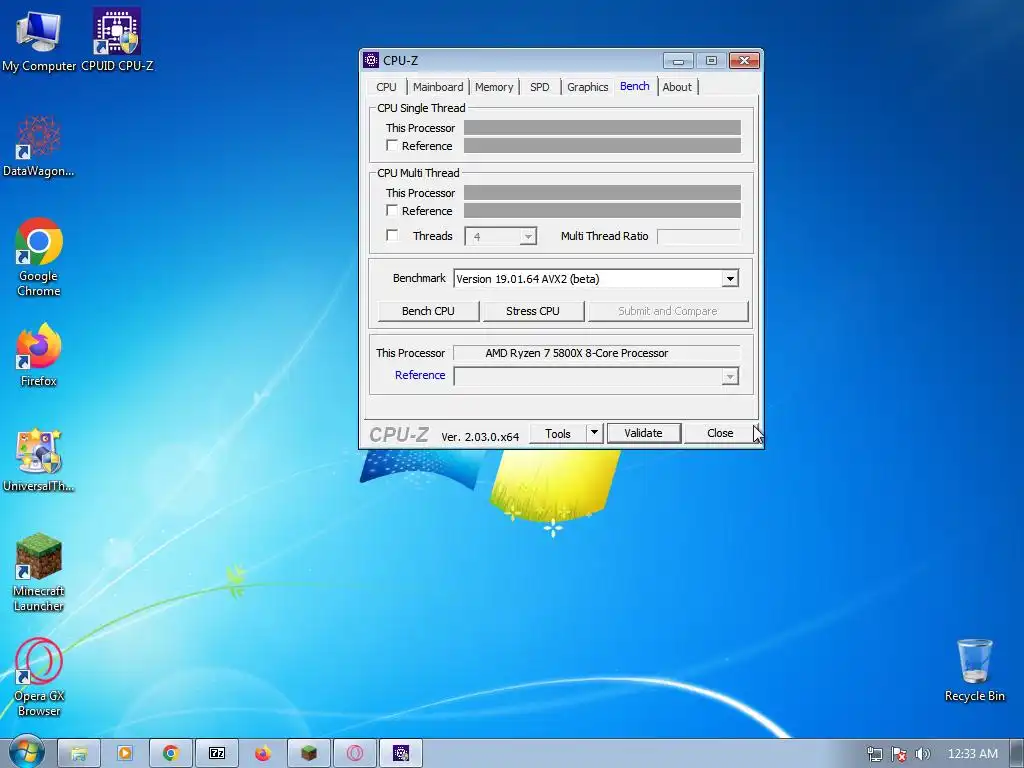Click the CPU-Z title bar icon
1024x768 pixels.
coord(371,60)
